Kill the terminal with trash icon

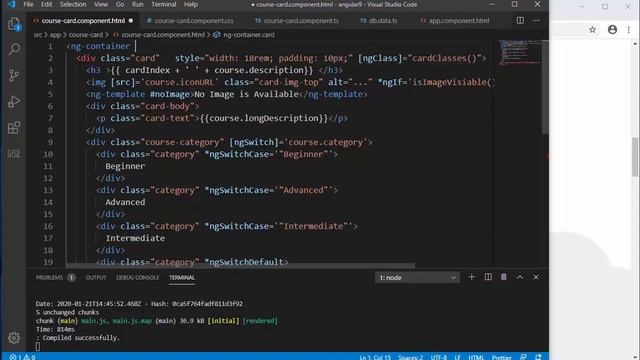click(x=504, y=277)
